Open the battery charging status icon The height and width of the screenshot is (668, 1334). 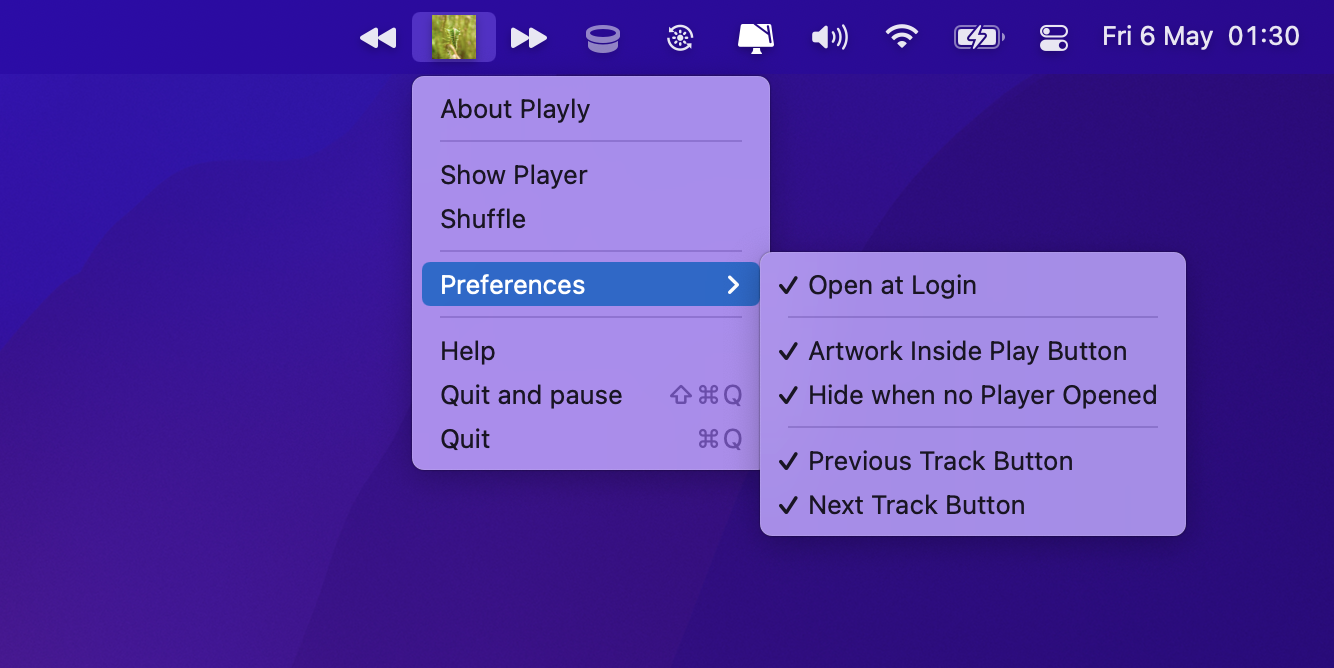[979, 38]
